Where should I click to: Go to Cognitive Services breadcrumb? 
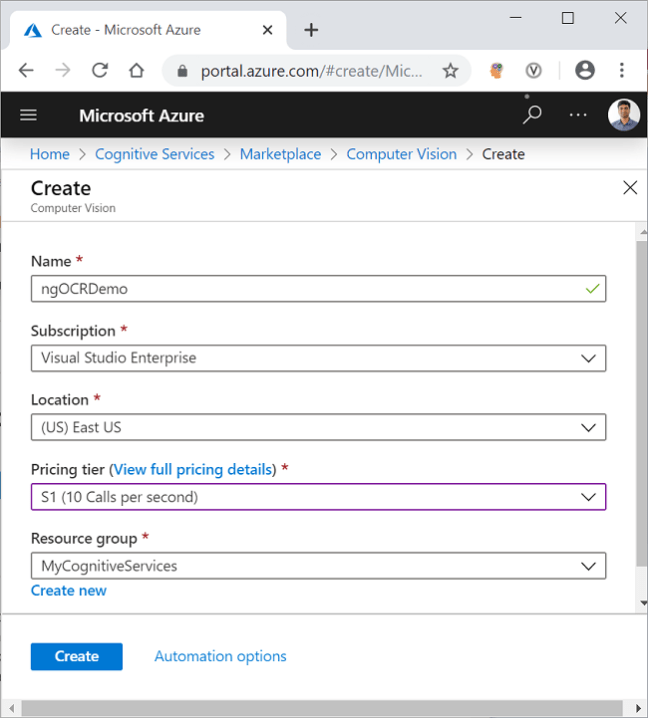coord(155,154)
